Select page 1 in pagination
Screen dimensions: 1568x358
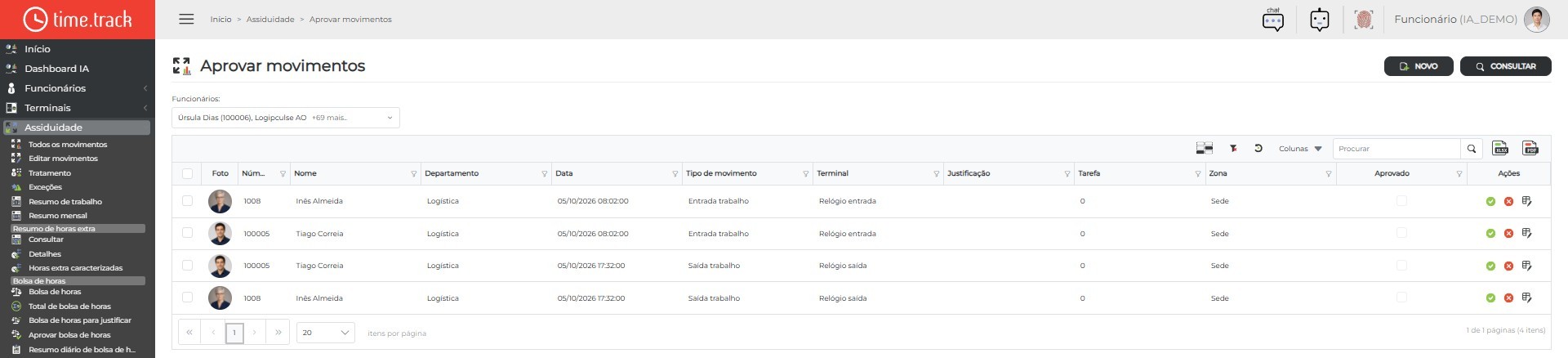coord(234,333)
